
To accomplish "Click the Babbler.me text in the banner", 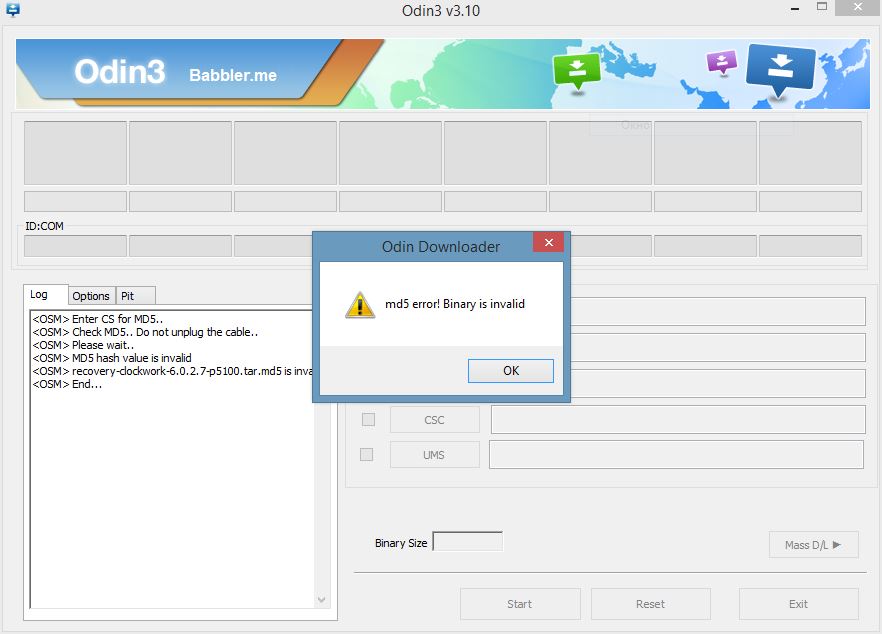I will coord(233,75).
